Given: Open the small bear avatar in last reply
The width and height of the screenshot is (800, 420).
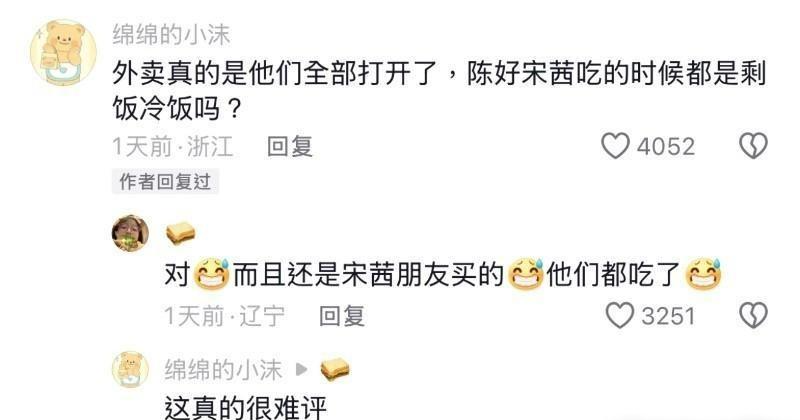Looking at the screenshot, I should tap(131, 369).
